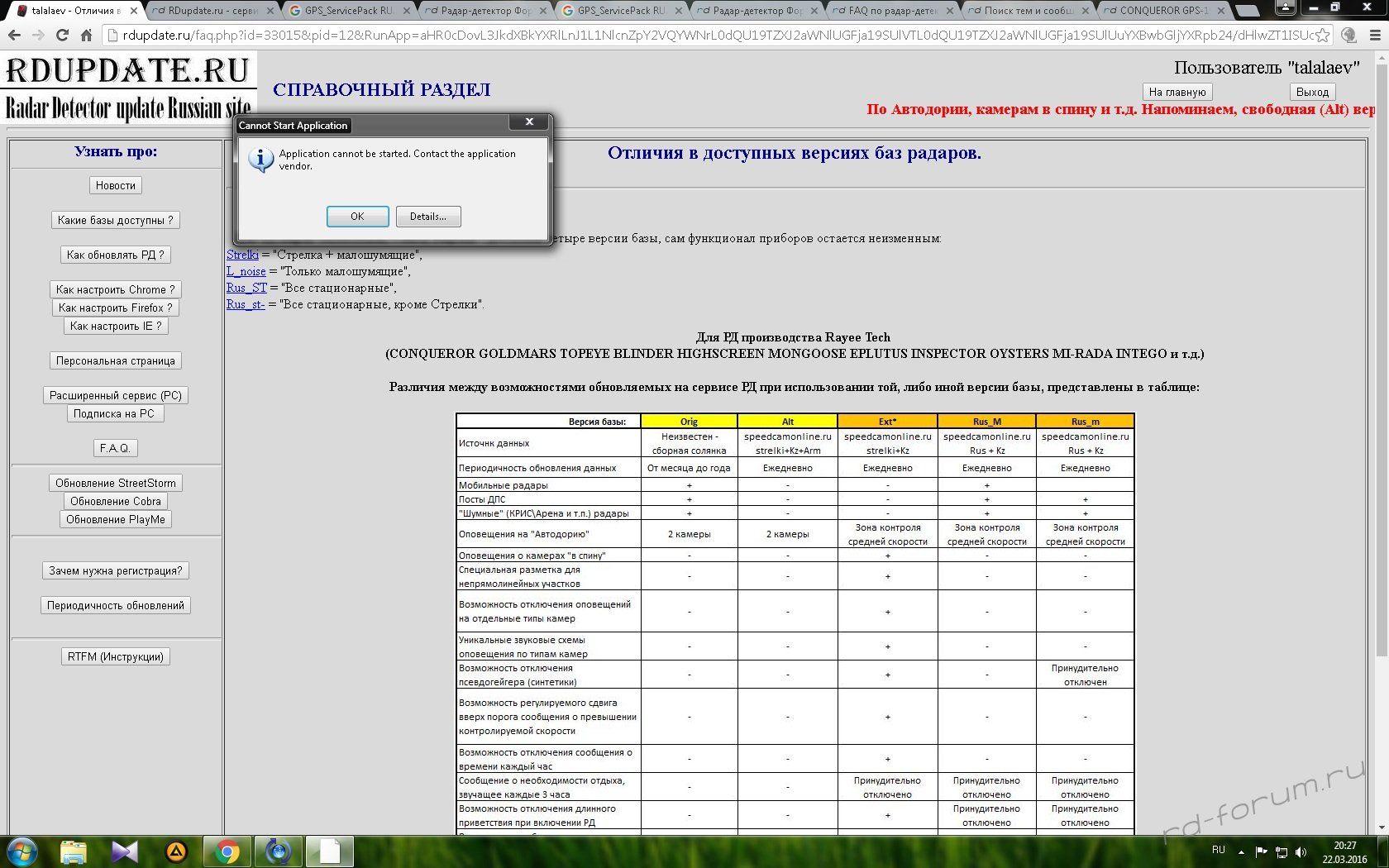
Task: Click the network tray icon
Action: pyautogui.click(x=1282, y=851)
